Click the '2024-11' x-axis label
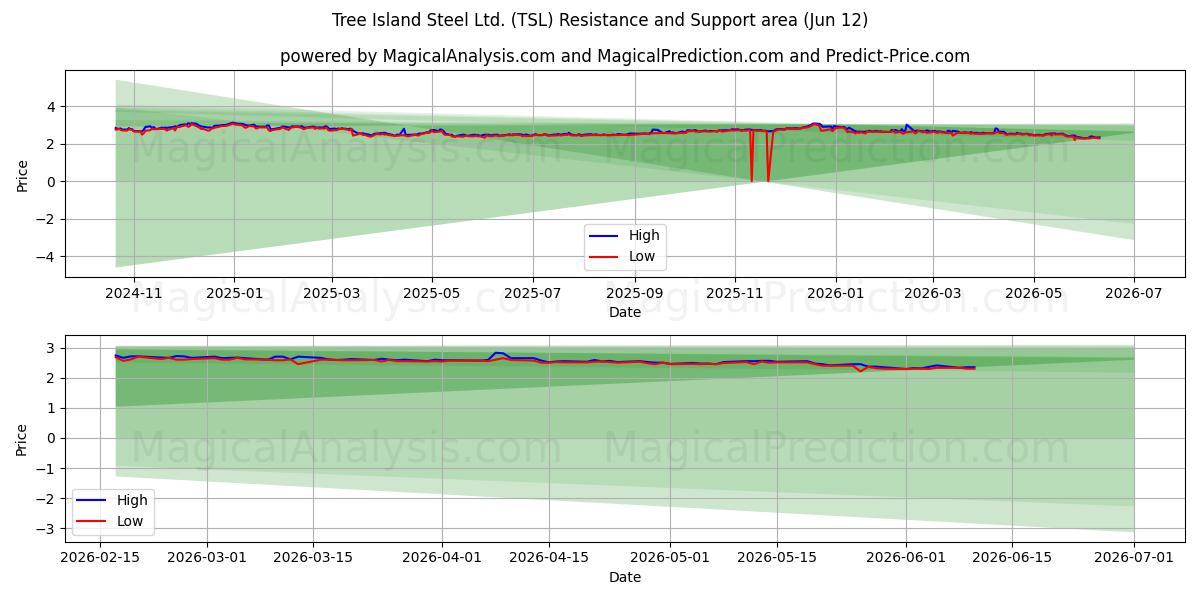The width and height of the screenshot is (1200, 600). tap(134, 294)
